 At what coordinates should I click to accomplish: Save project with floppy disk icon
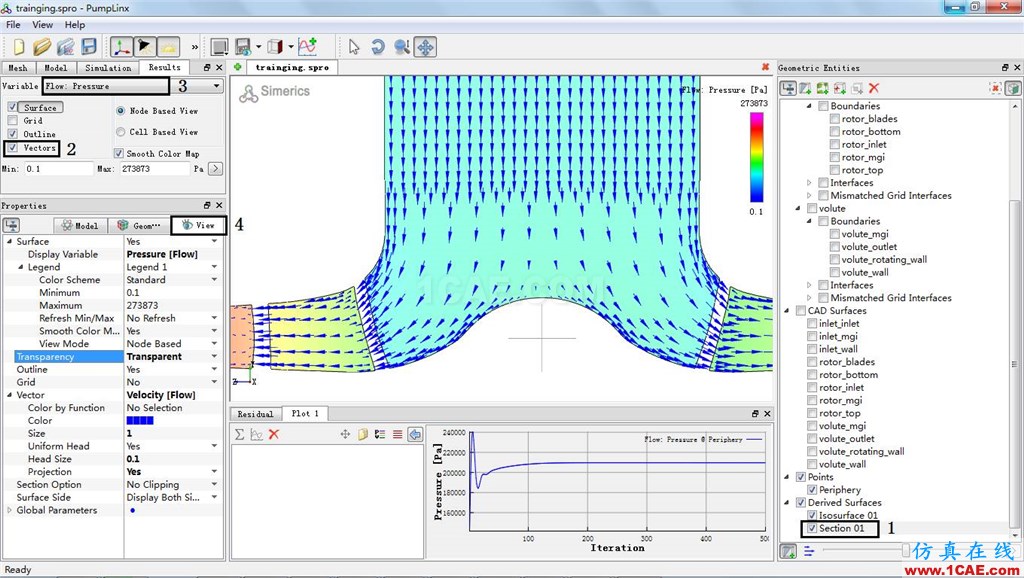coord(89,47)
